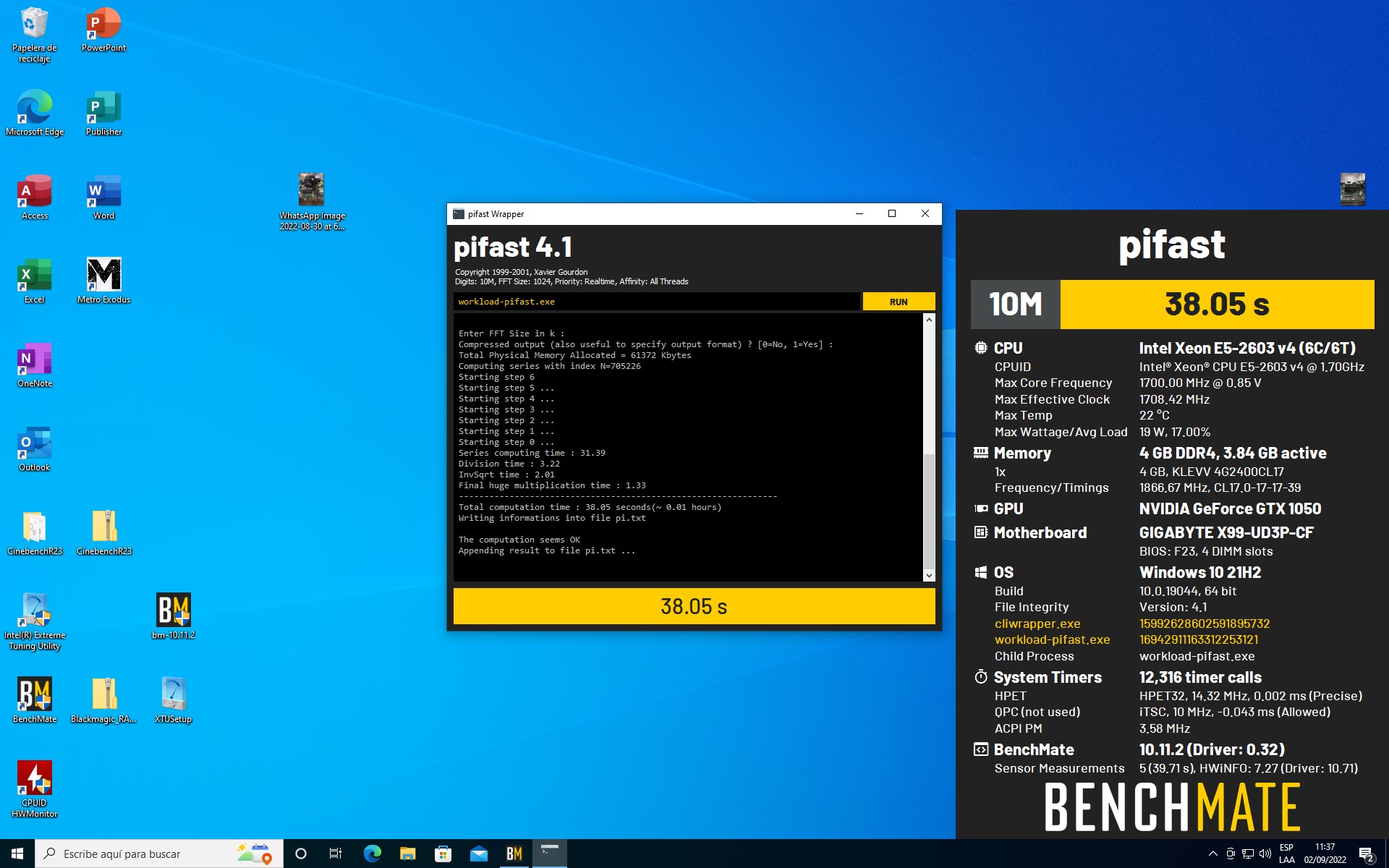Click the Motherboard icon in results
The image size is (1389, 868).
point(980,532)
